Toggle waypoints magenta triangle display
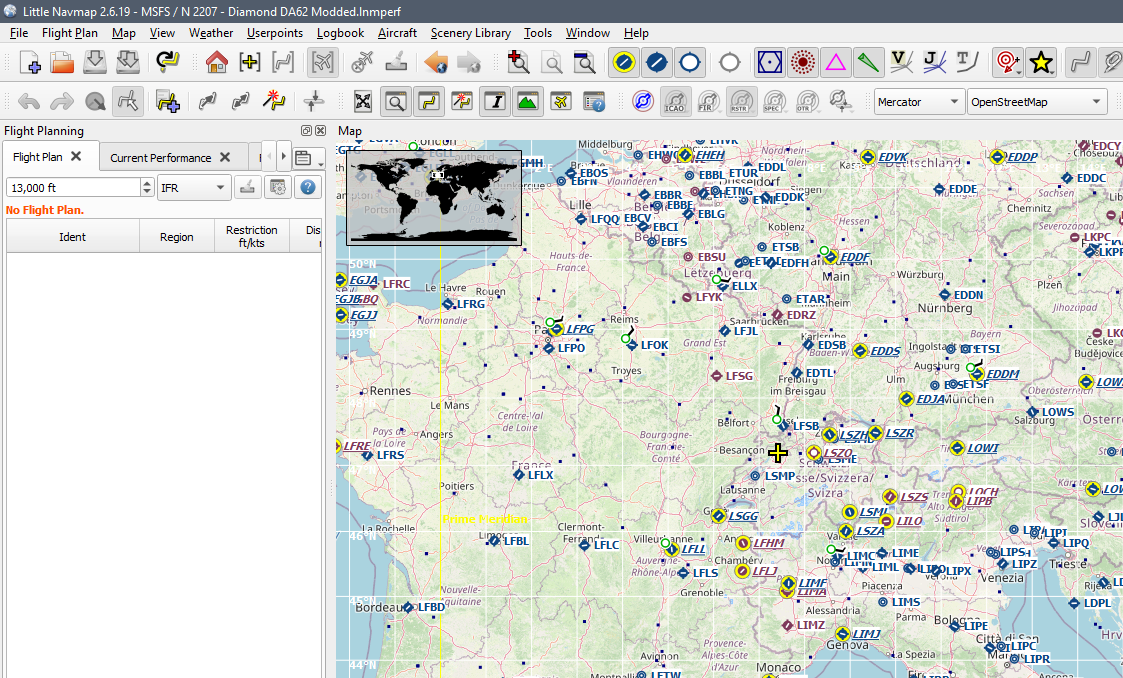 836,63
